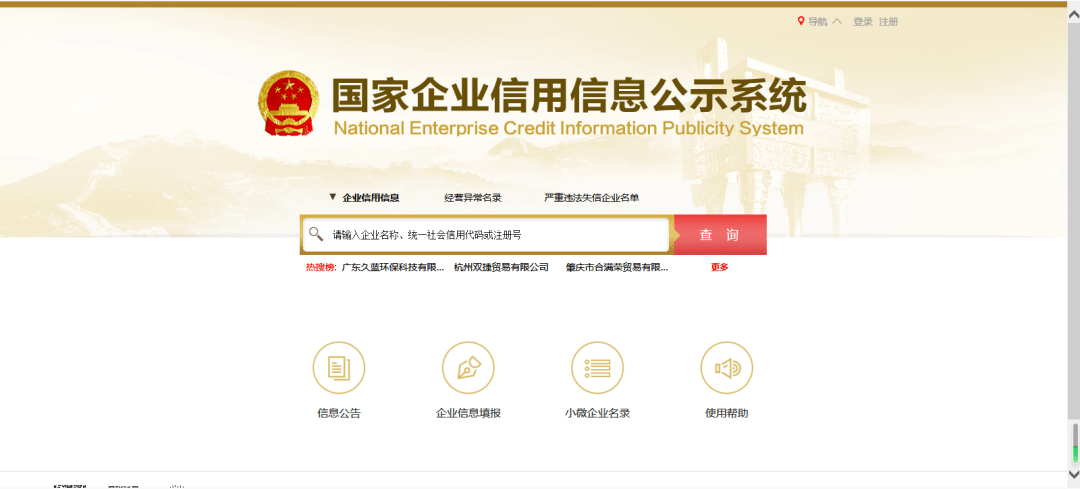The width and height of the screenshot is (1080, 489).
Task: Open the 登录 link
Action: click(863, 21)
